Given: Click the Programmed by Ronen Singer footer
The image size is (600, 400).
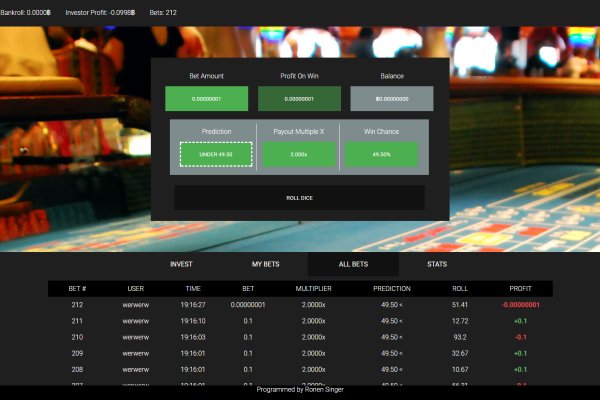Looking at the screenshot, I should pyautogui.click(x=300, y=389).
